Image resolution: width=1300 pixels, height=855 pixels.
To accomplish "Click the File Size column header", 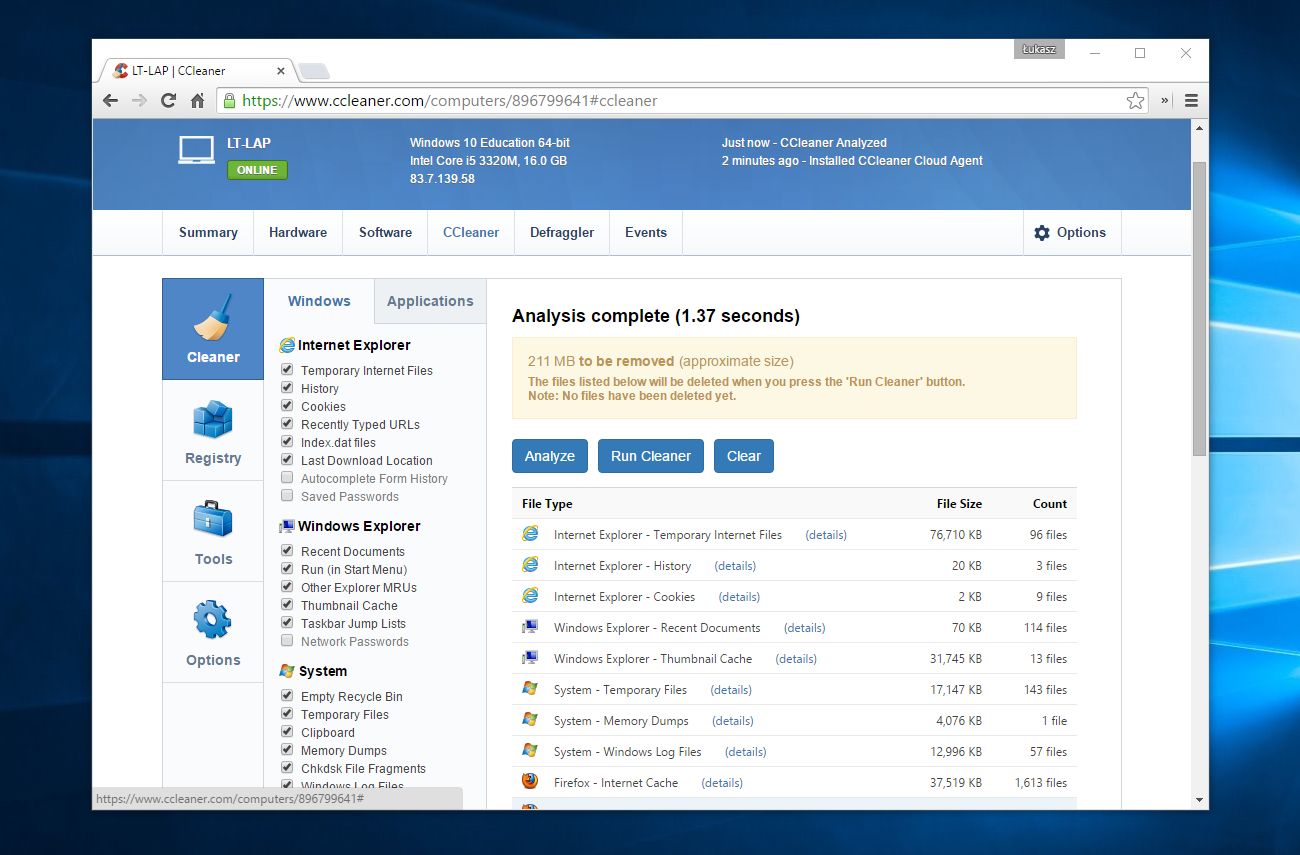I will click(x=959, y=504).
